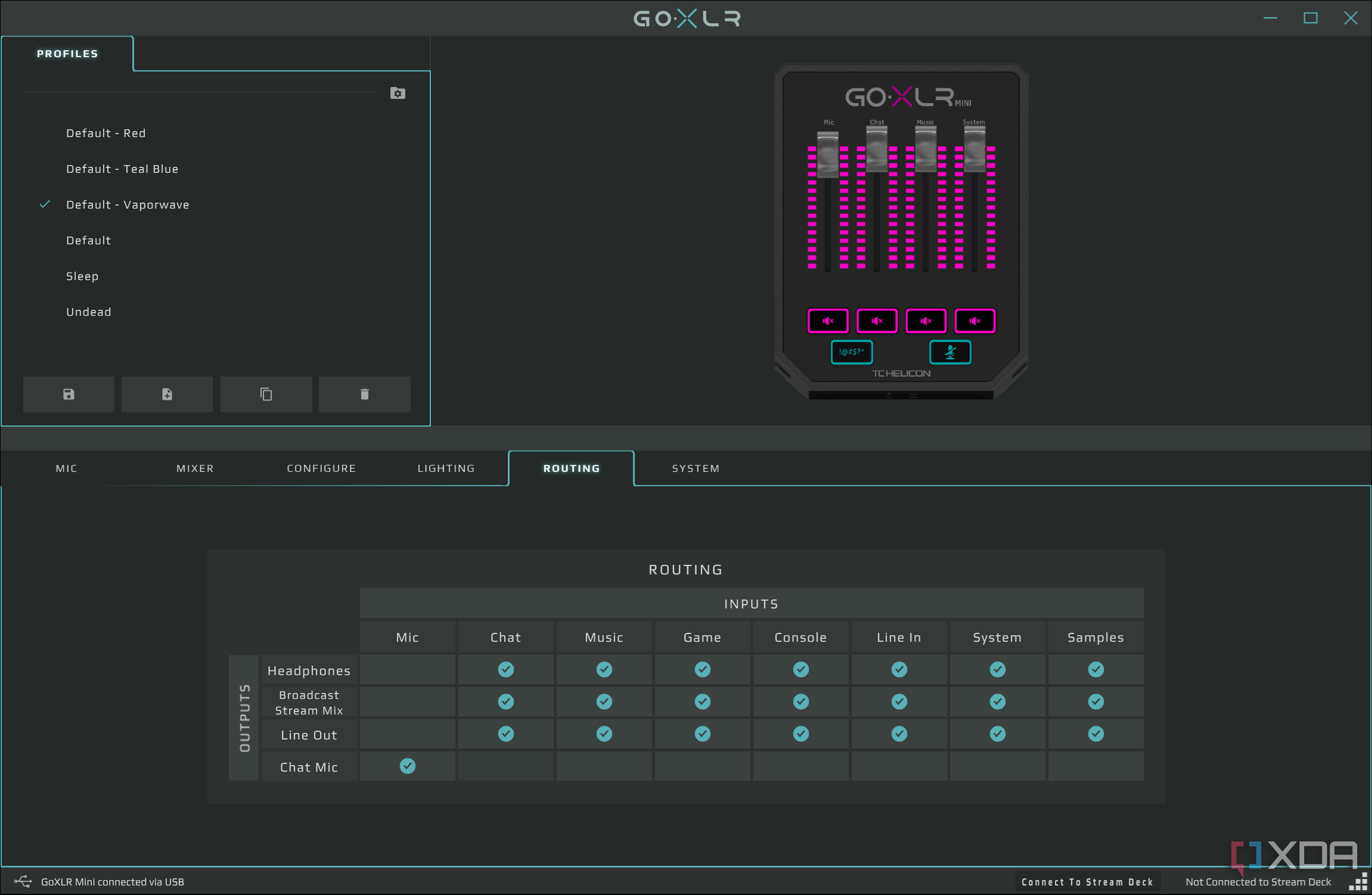The width and height of the screenshot is (1372, 895).
Task: Toggle Music routing to Line Out
Action: click(x=604, y=734)
